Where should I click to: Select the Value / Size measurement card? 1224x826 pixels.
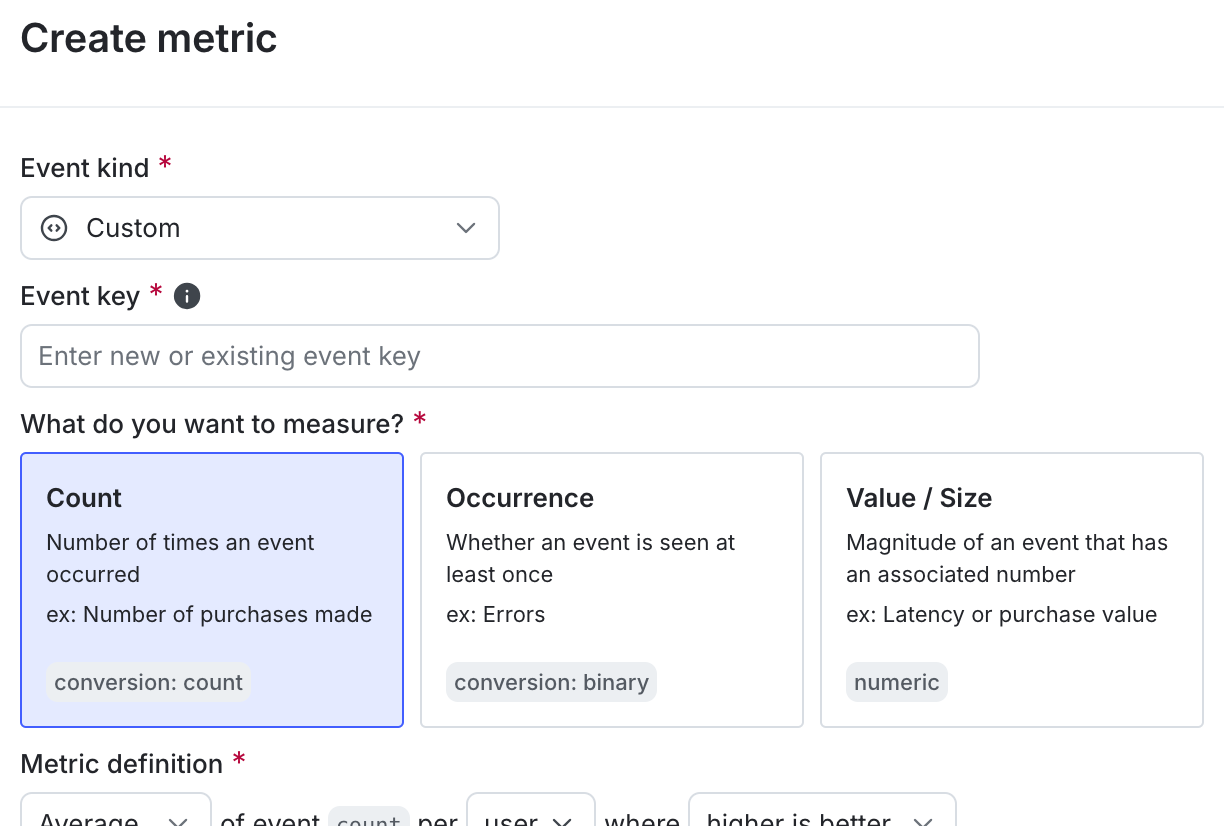tap(1011, 589)
